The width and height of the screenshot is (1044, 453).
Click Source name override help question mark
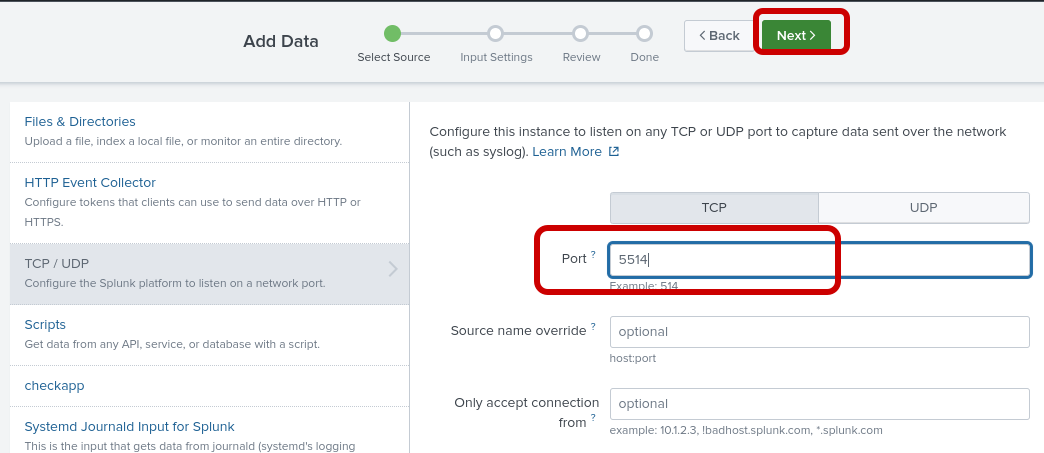593,326
